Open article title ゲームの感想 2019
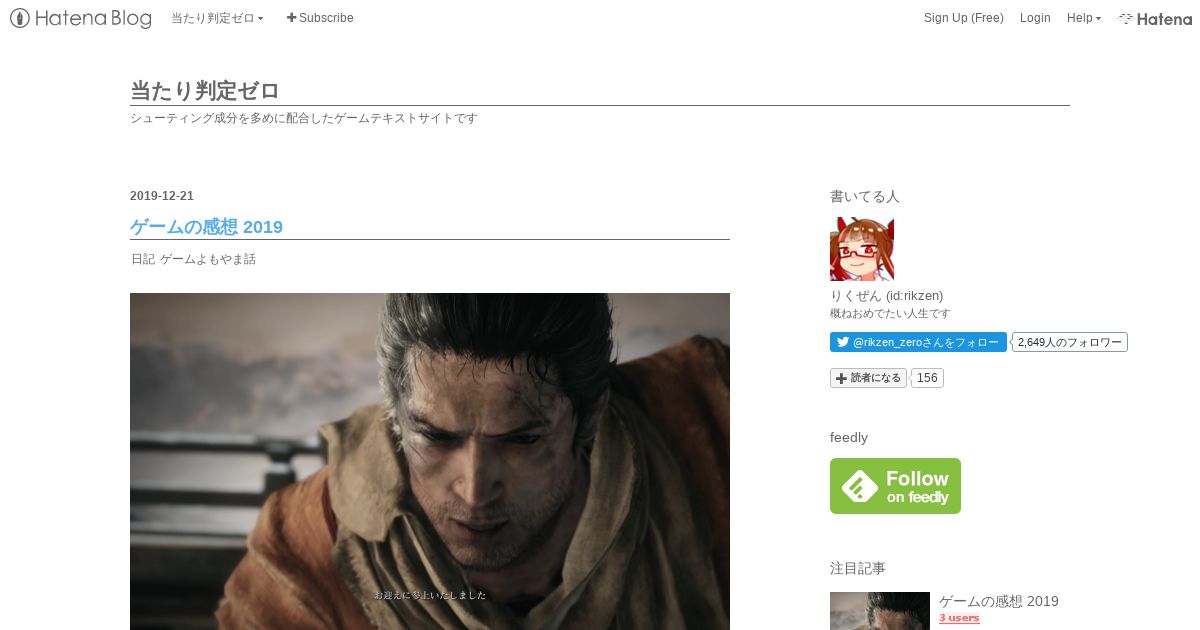 pos(206,227)
